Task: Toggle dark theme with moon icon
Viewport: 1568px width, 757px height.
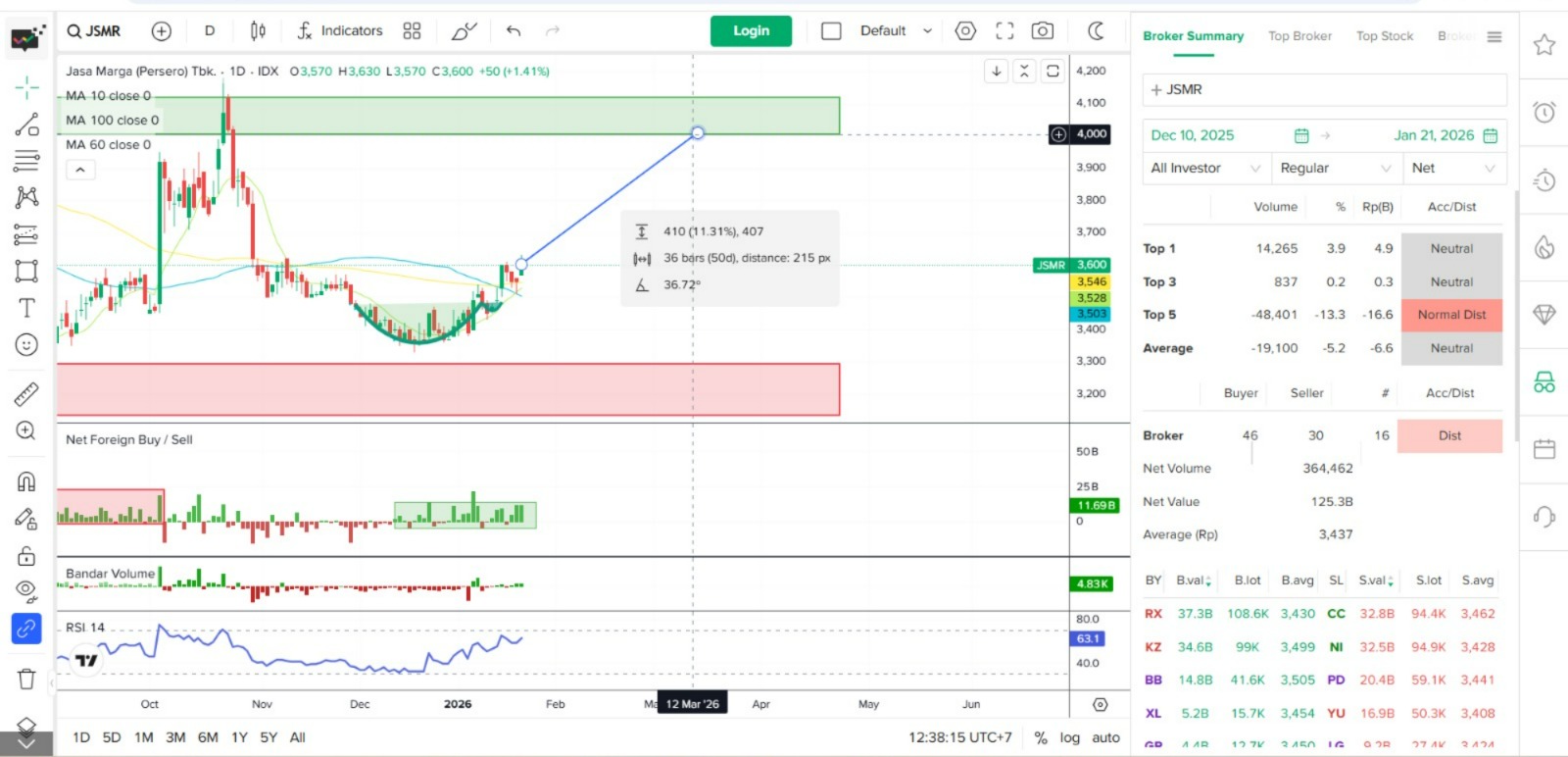Action: pos(1097,31)
